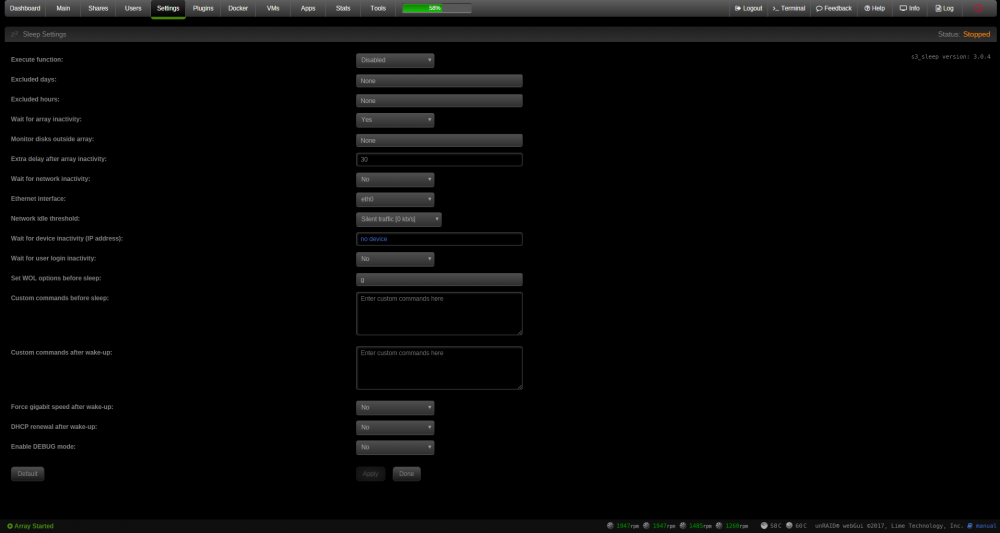Open the Feedback dialog
The image size is (1000, 533).
834,8
